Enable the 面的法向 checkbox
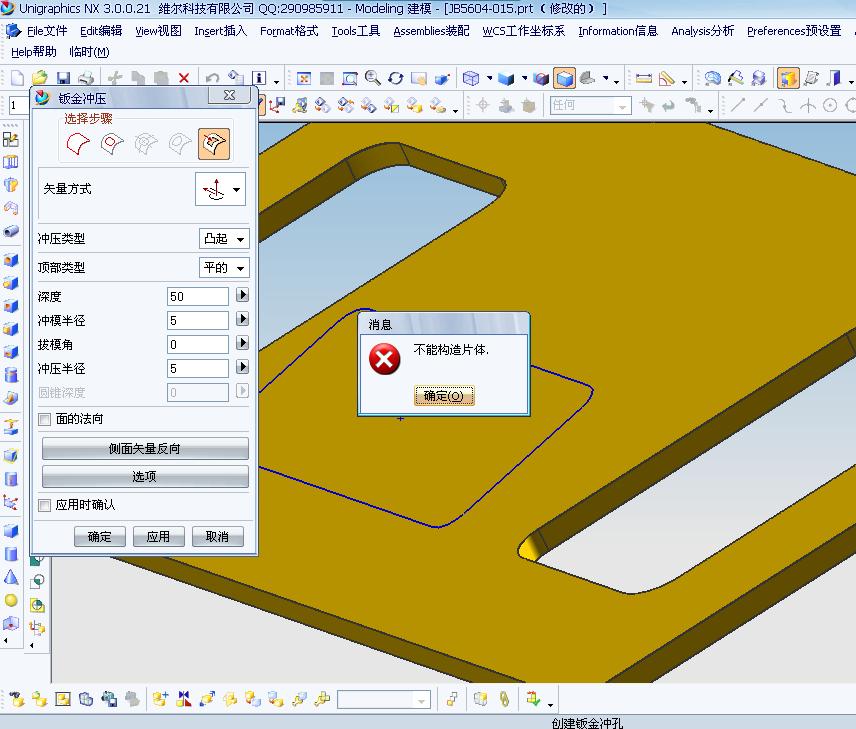Screen dimensions: 856x729 point(45,419)
